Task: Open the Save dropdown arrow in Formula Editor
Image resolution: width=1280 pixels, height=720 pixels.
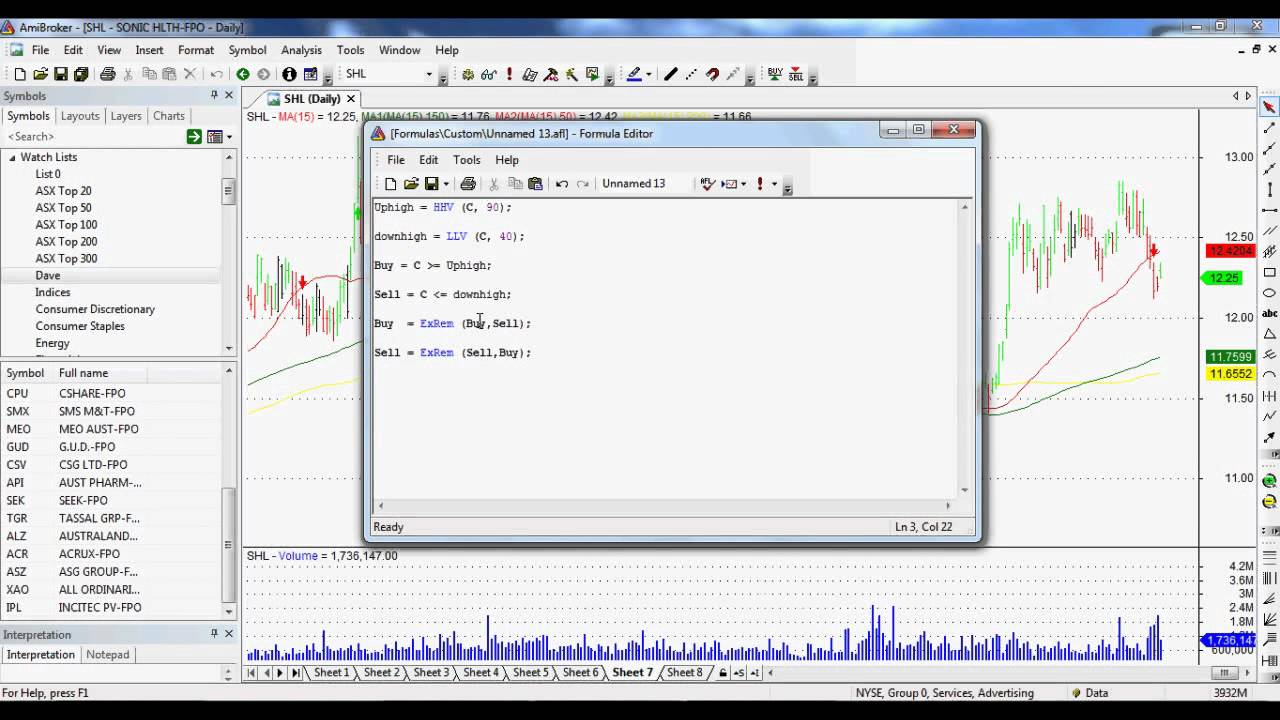Action: (x=446, y=184)
